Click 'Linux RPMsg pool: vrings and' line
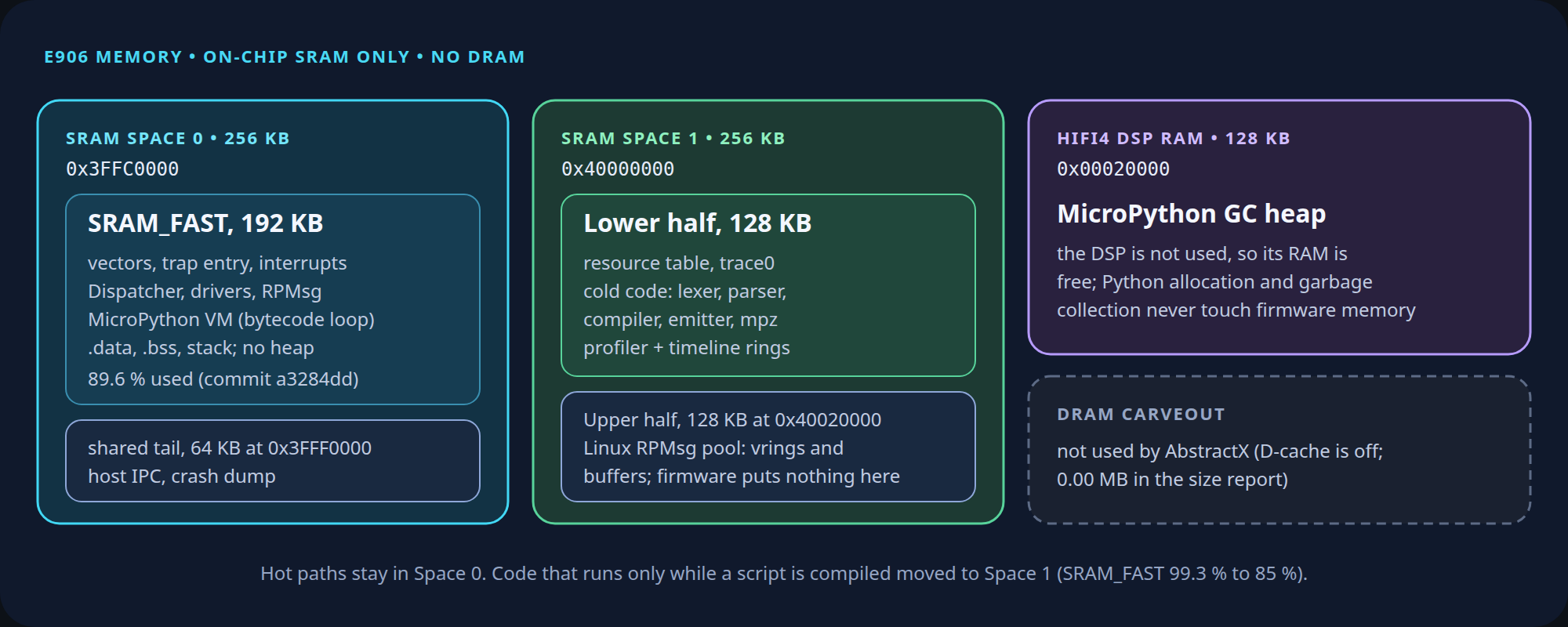The height and width of the screenshot is (627, 1568). click(713, 448)
